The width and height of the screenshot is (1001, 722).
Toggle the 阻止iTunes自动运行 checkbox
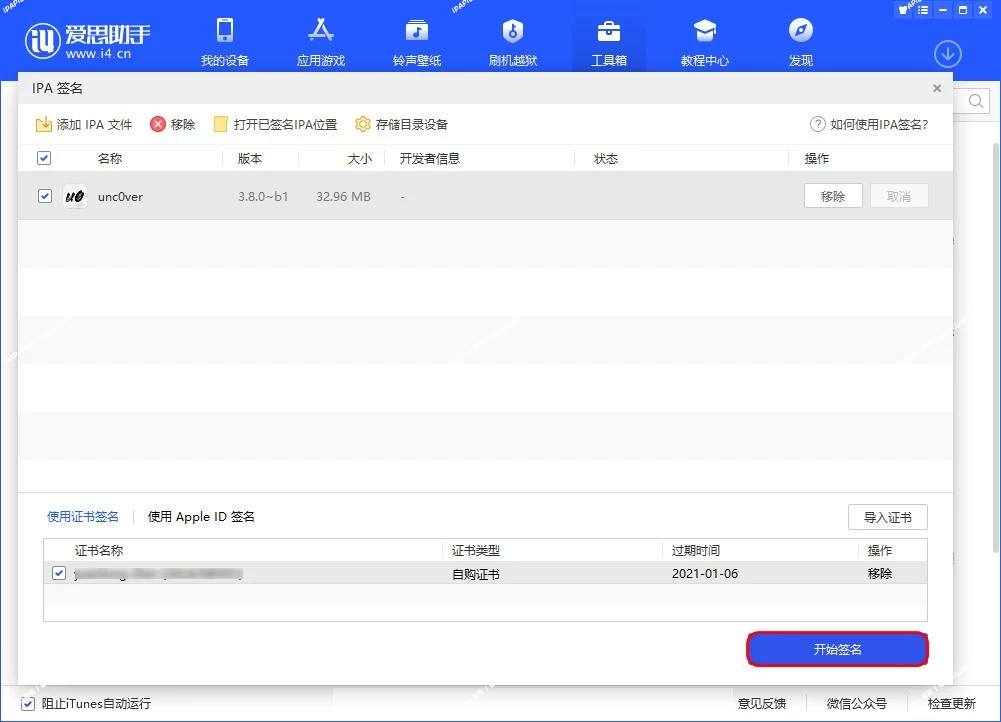coord(29,704)
